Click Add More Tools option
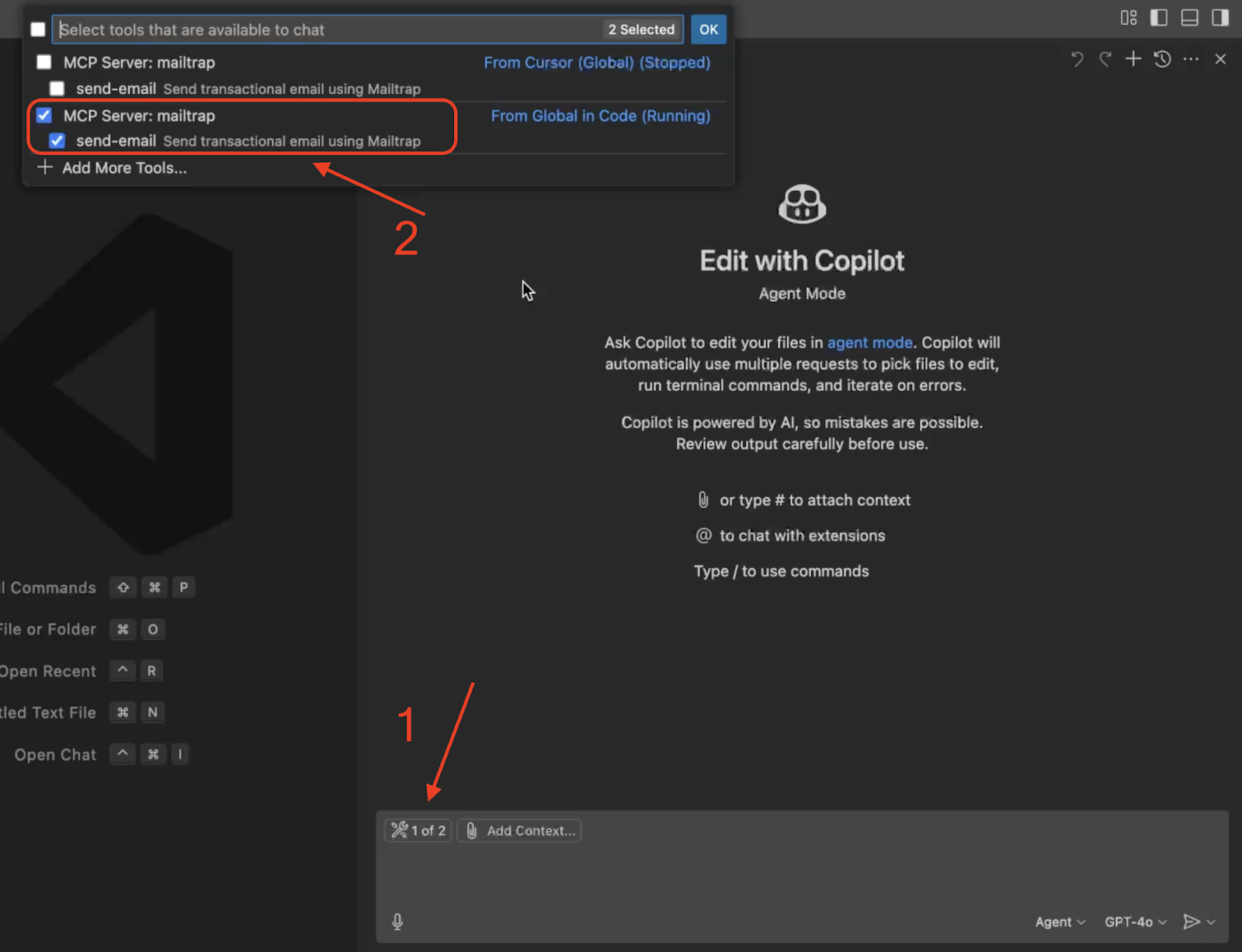 [124, 168]
